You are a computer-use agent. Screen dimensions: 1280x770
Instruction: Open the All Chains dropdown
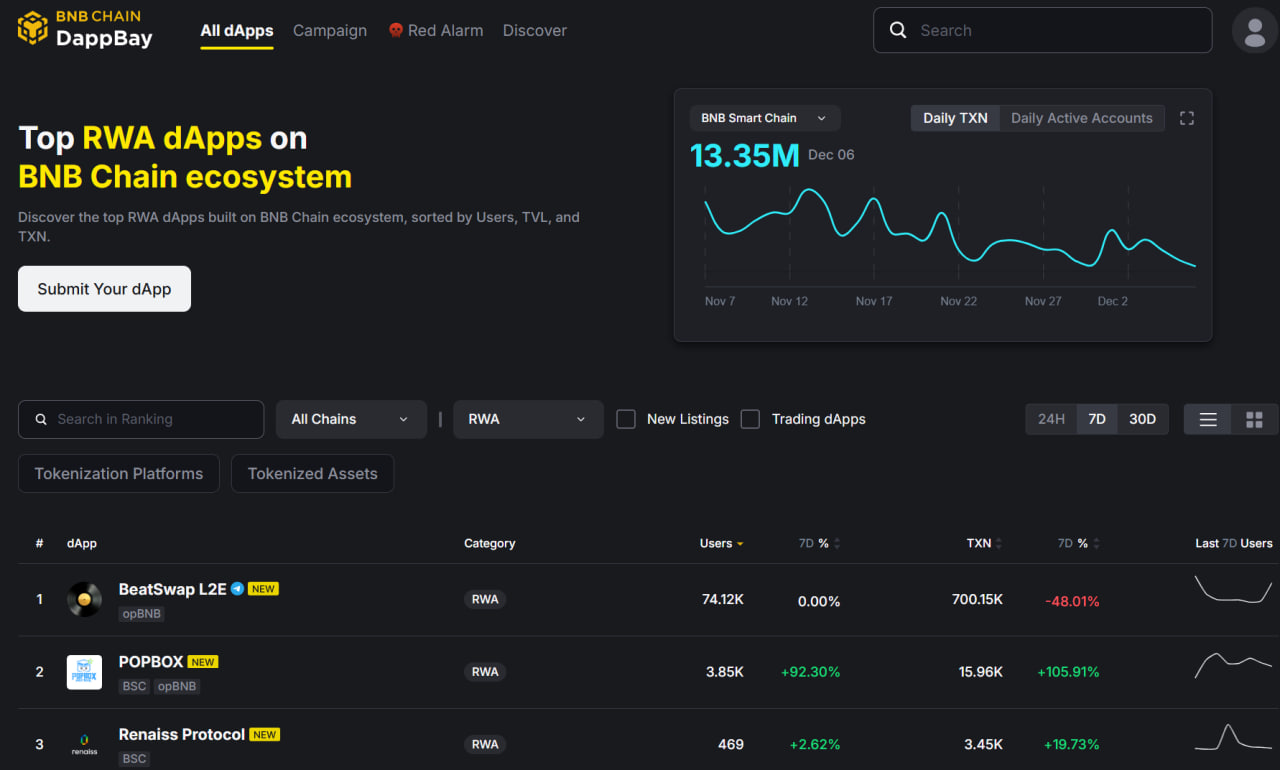[350, 419]
